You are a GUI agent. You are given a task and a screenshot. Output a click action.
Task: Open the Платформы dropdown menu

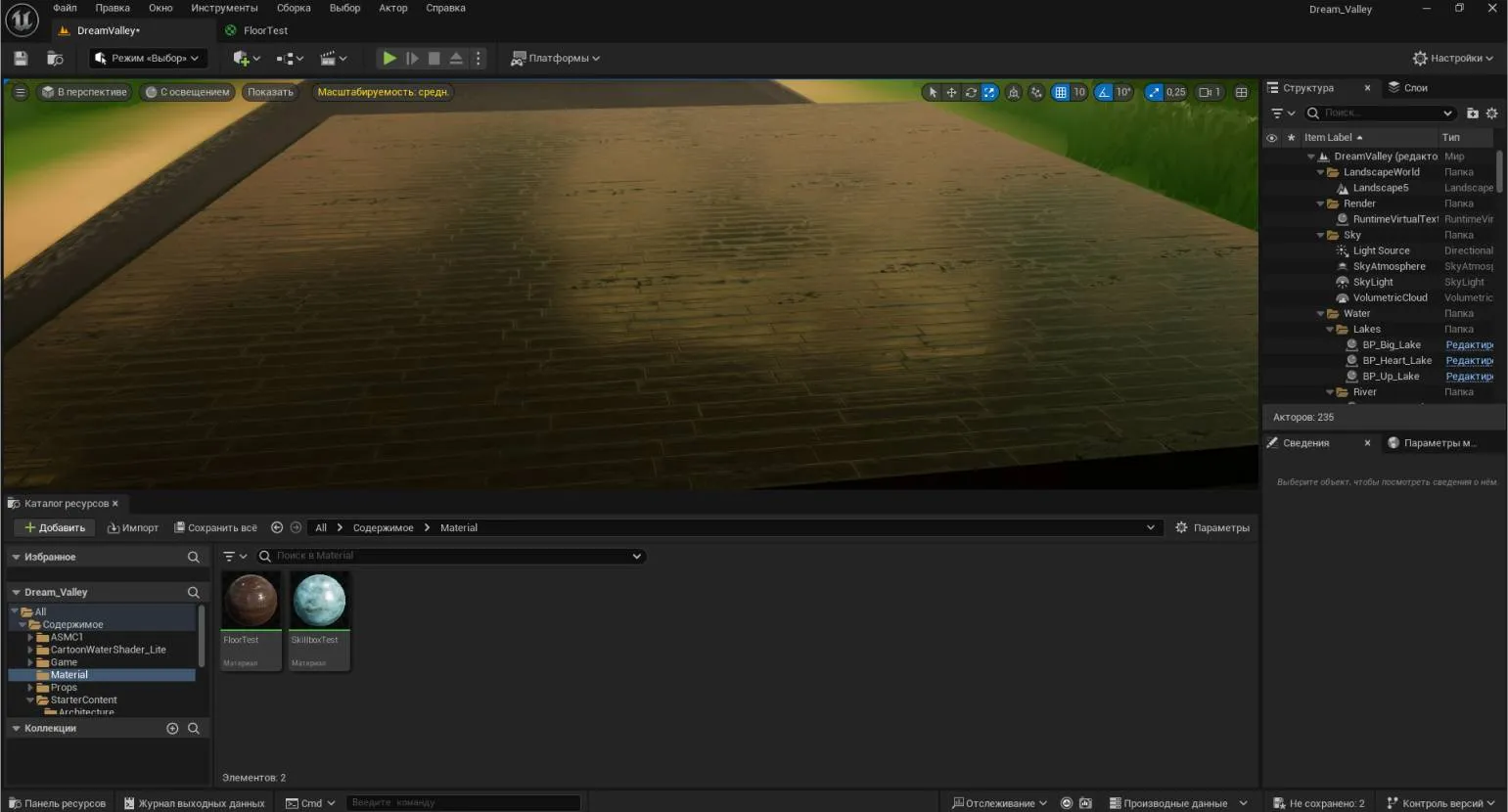pos(555,59)
